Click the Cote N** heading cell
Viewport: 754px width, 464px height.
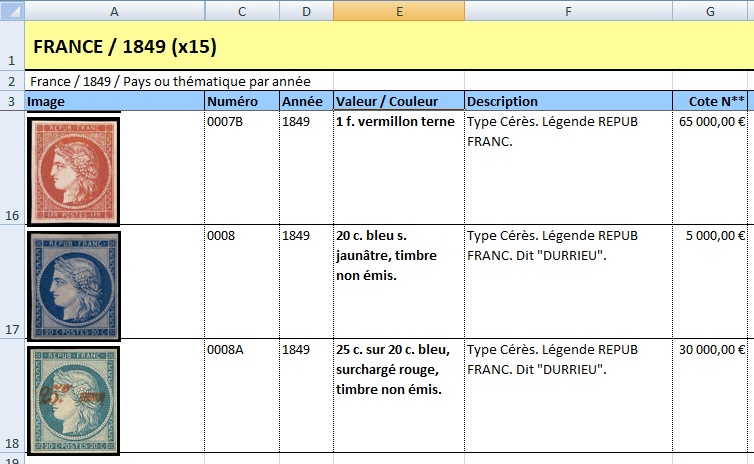[710, 101]
